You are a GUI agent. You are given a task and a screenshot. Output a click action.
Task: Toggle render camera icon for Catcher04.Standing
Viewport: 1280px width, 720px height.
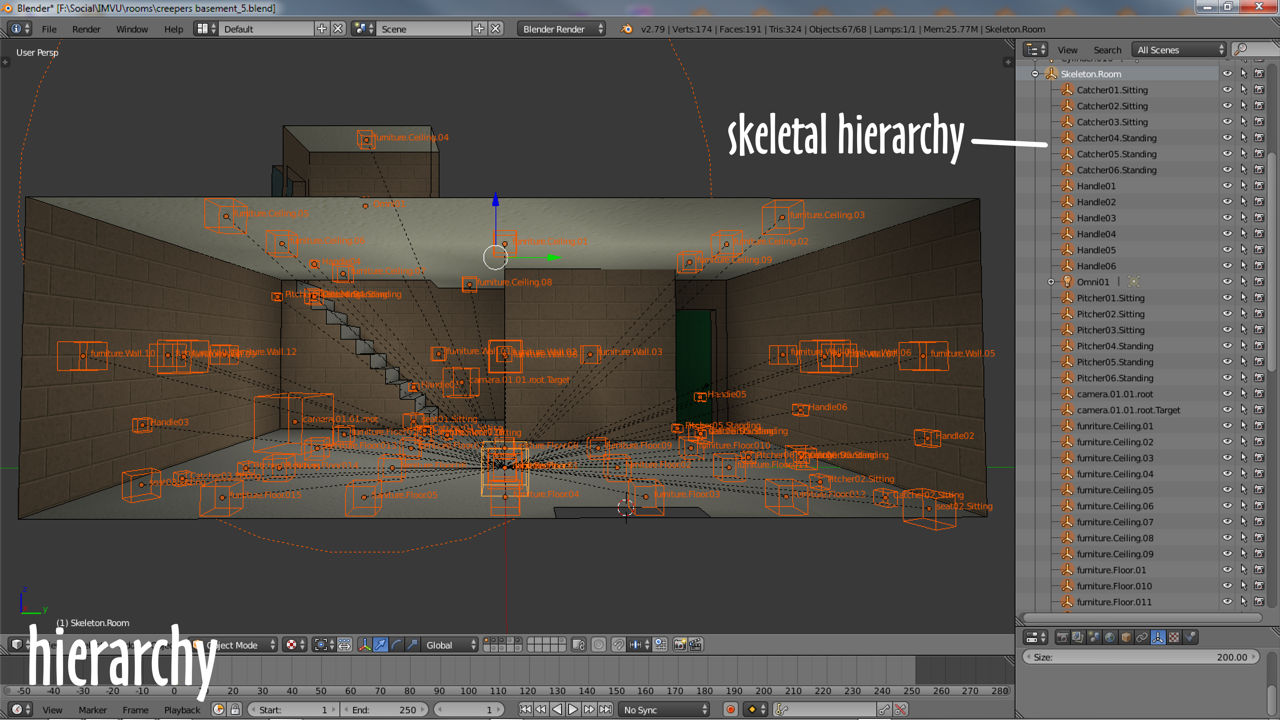1259,138
